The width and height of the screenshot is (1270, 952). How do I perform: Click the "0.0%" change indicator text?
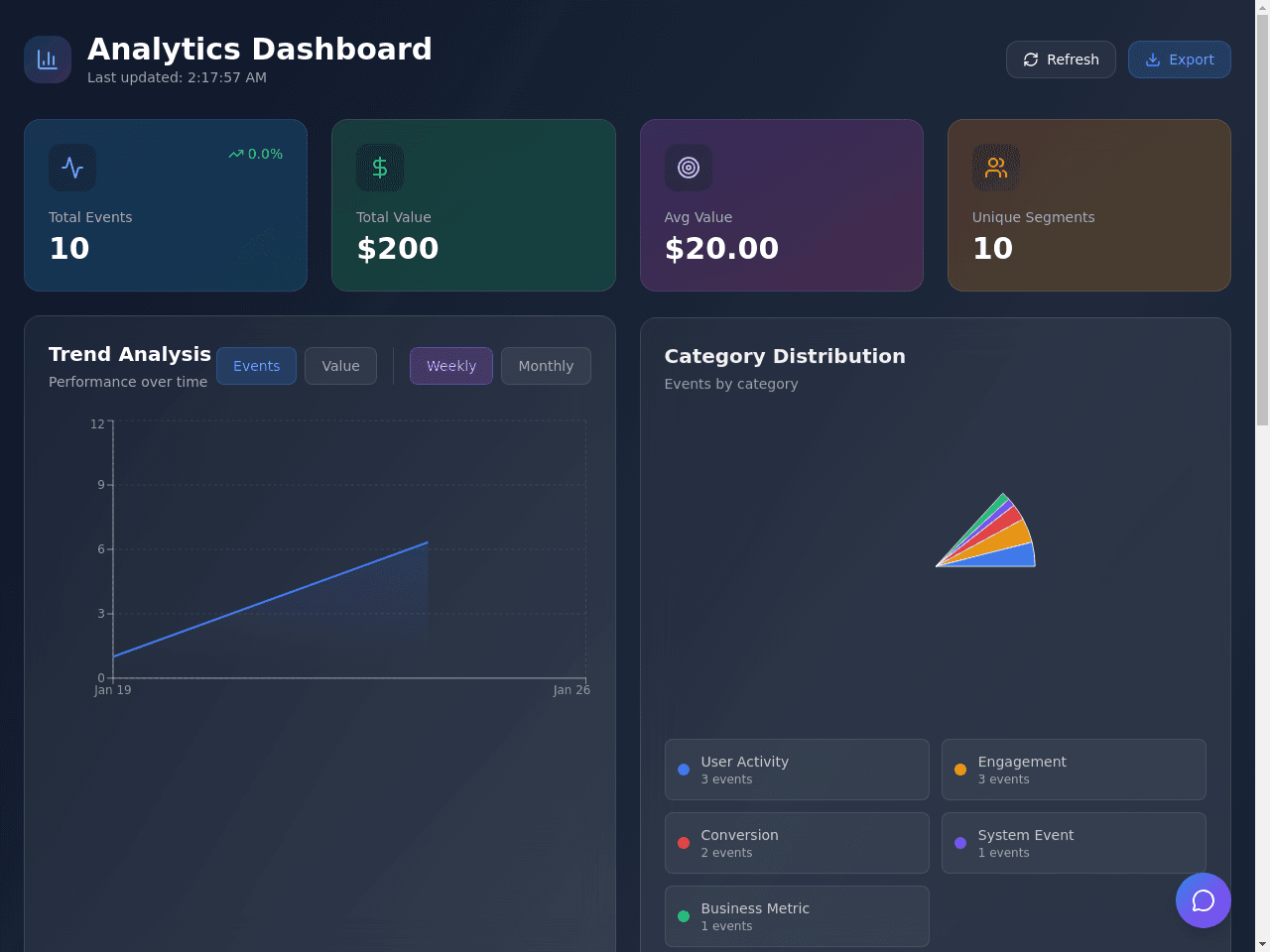[x=265, y=154]
